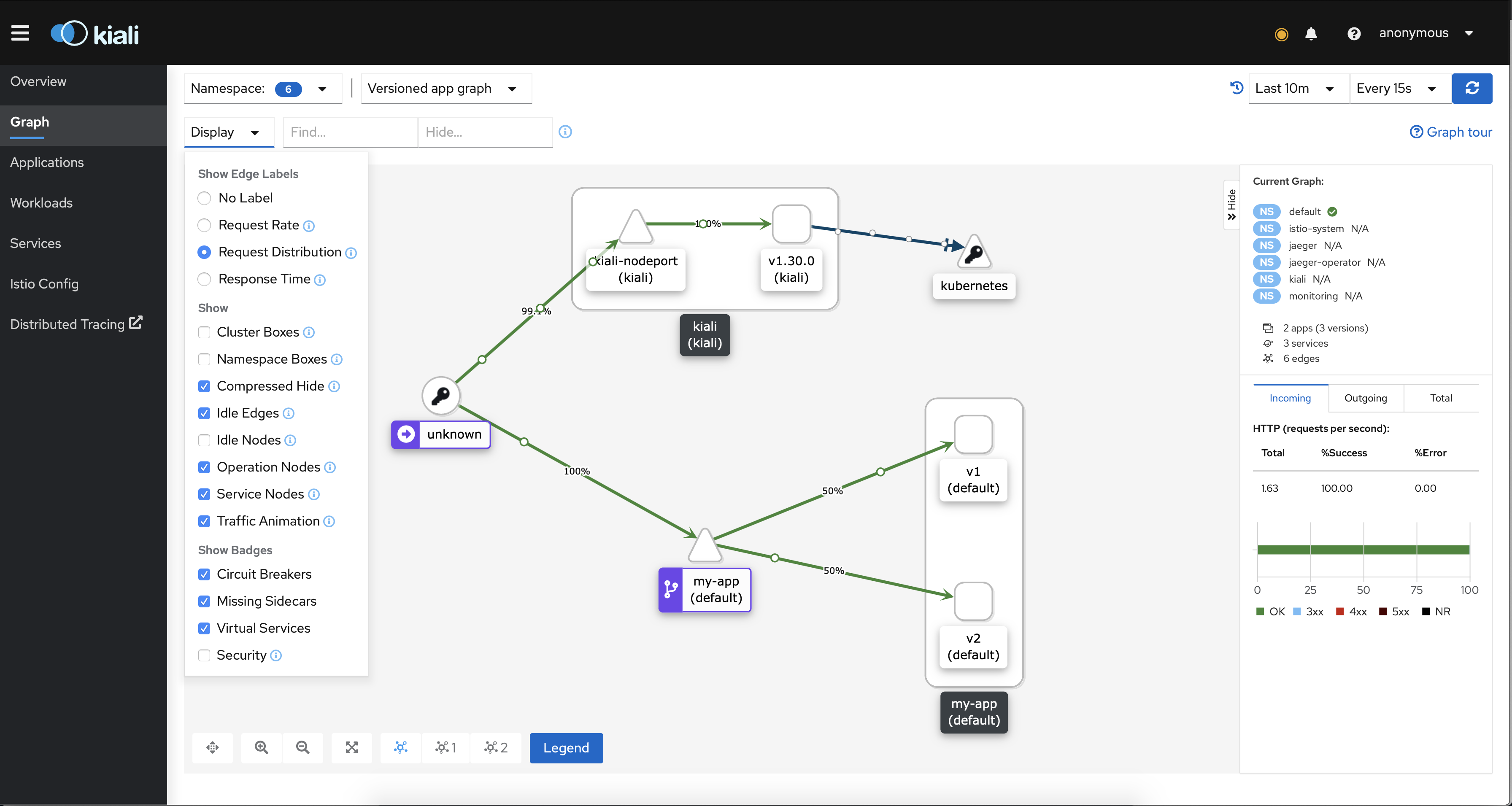
Task: Click the blue refresh button
Action: (1471, 88)
